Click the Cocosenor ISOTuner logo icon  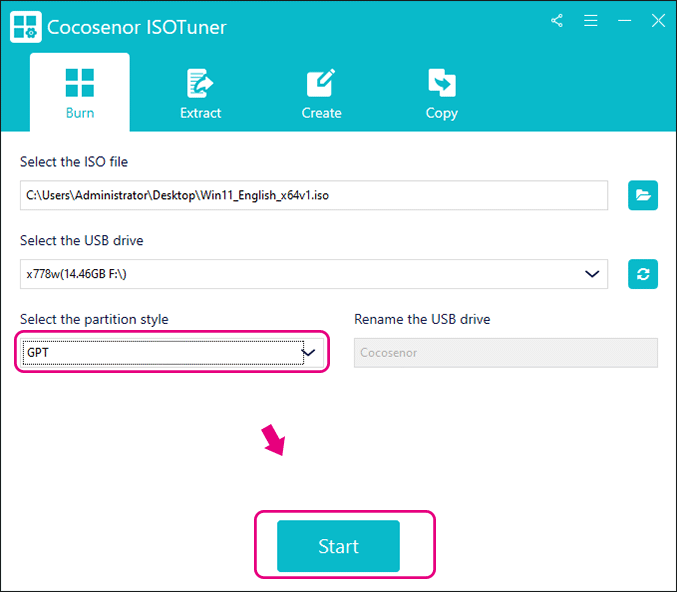tap(25, 27)
